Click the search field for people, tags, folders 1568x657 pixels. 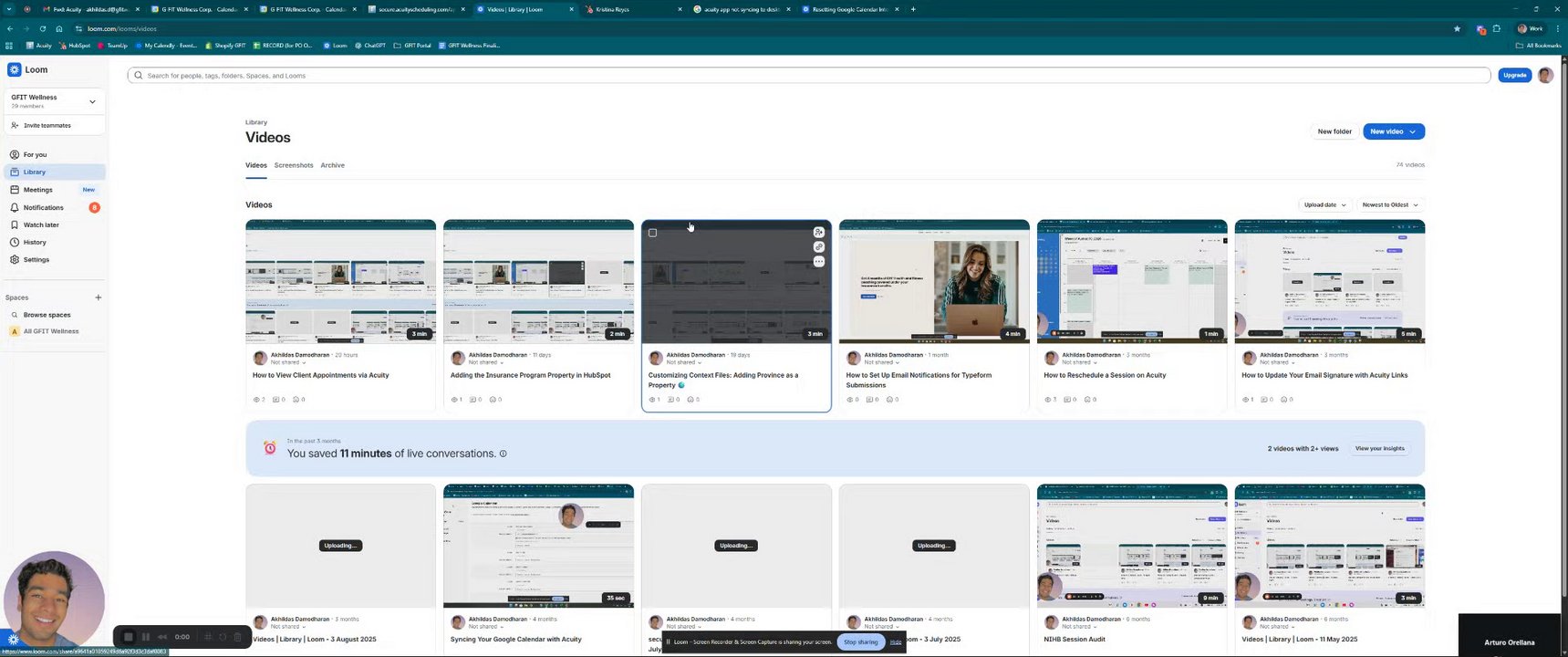coord(809,76)
